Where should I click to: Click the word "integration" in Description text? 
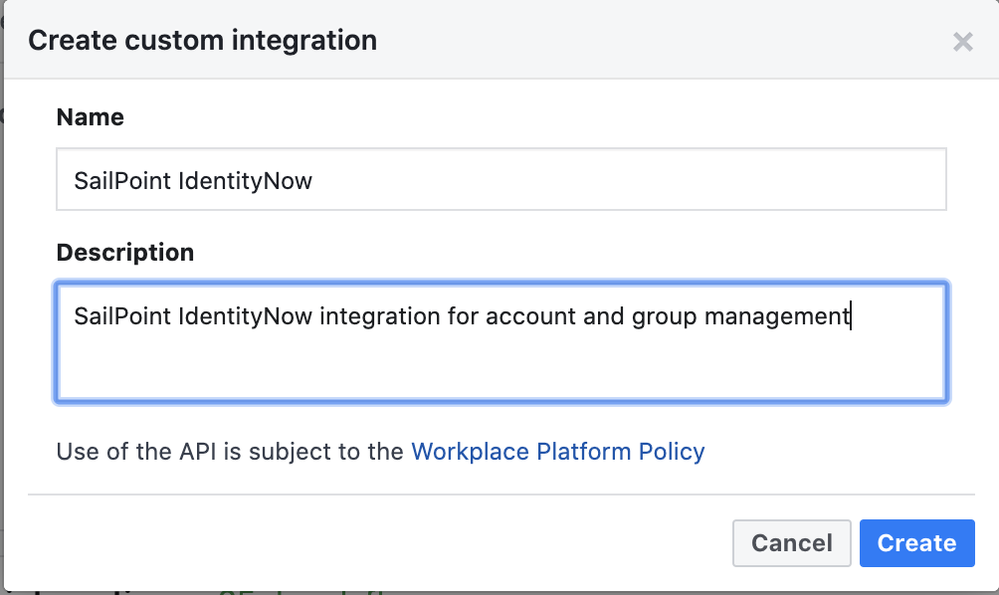[378, 317]
